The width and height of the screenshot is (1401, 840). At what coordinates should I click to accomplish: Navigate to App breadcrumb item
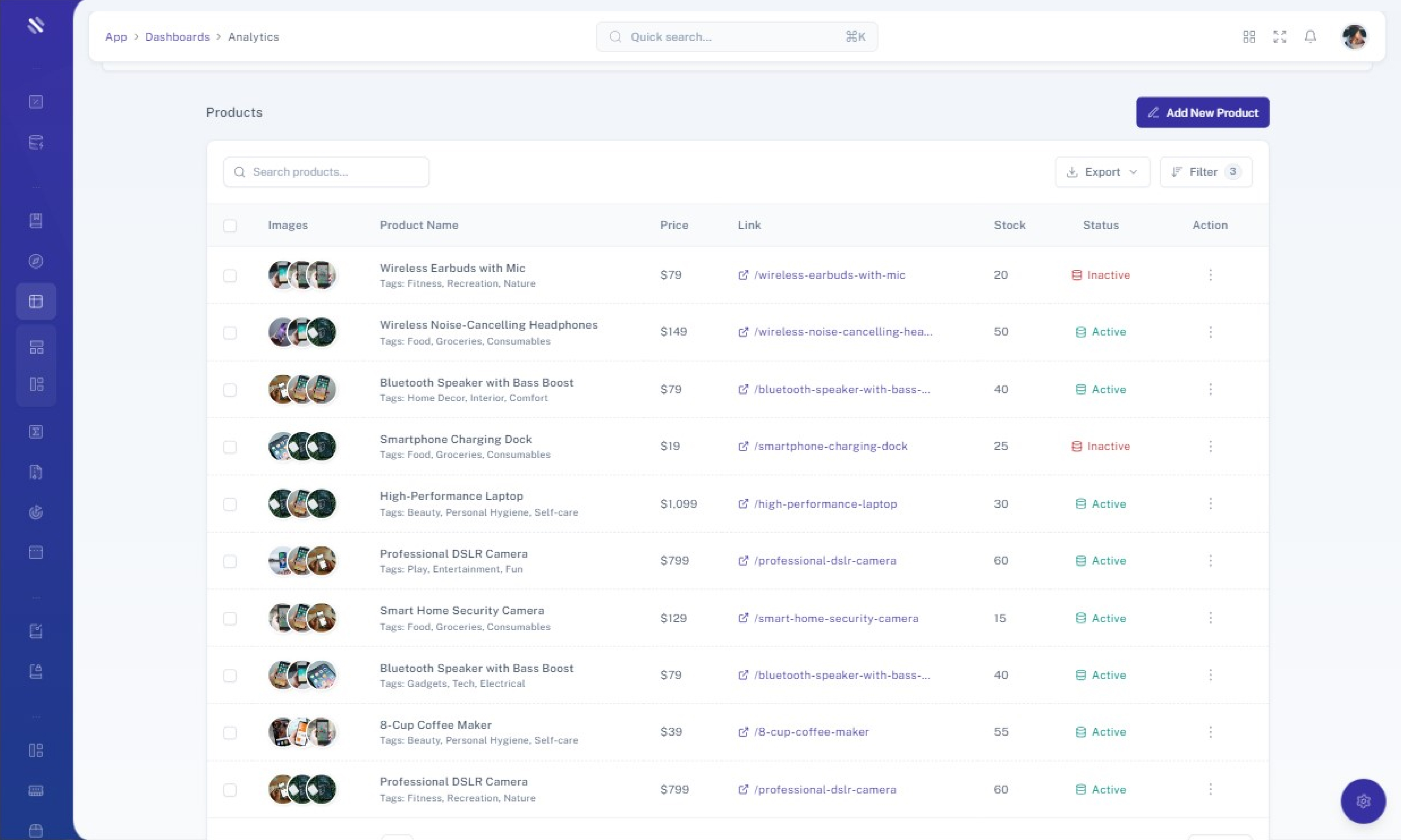point(116,37)
